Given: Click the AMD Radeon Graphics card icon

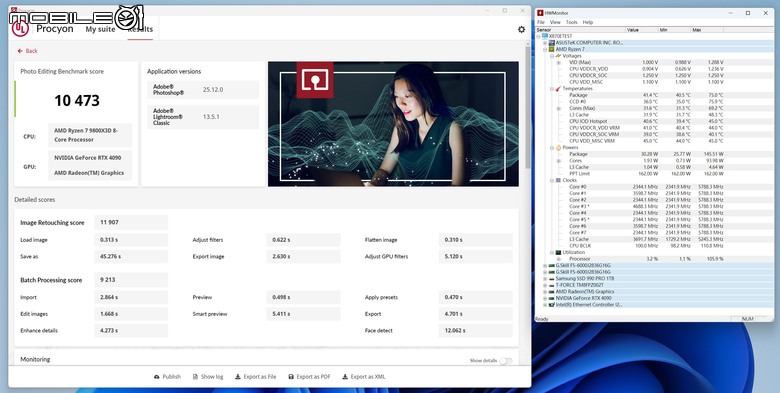Looking at the screenshot, I should 552,292.
